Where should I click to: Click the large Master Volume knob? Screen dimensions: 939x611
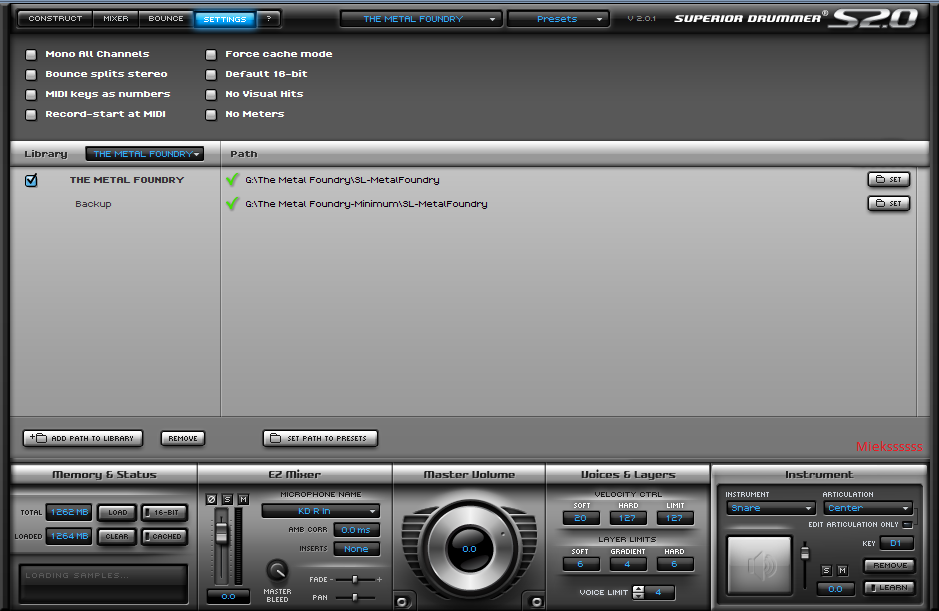[x=469, y=549]
